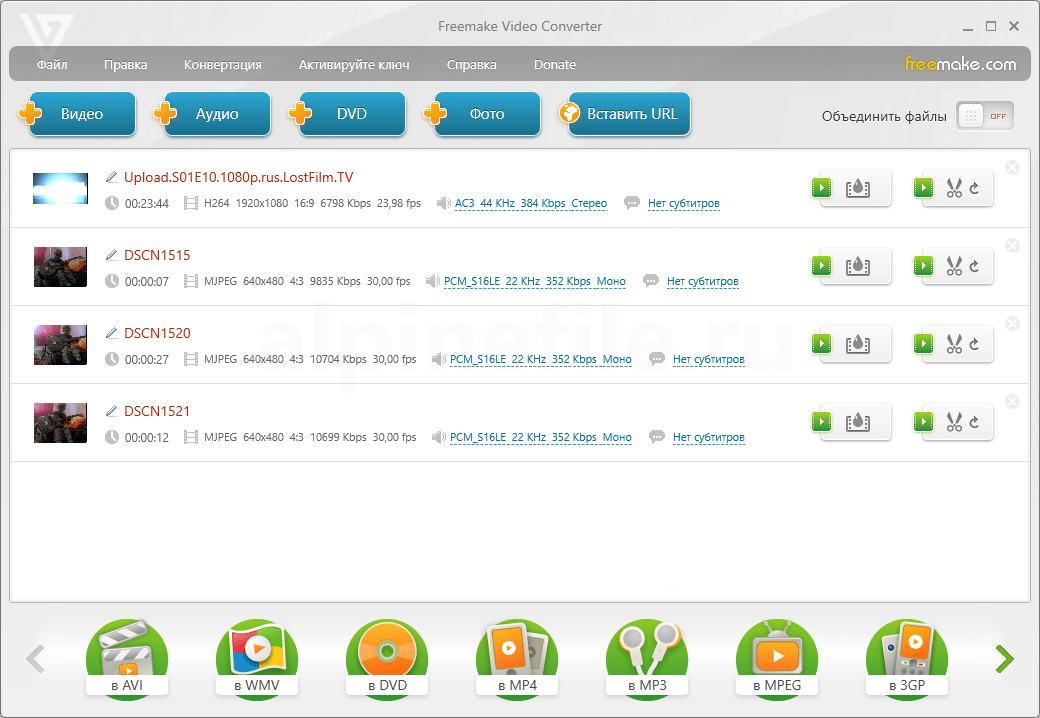Viewport: 1040px width, 718px height.
Task: Expand PCM_S16LE audio options of DSCN1521
Action: click(540, 438)
